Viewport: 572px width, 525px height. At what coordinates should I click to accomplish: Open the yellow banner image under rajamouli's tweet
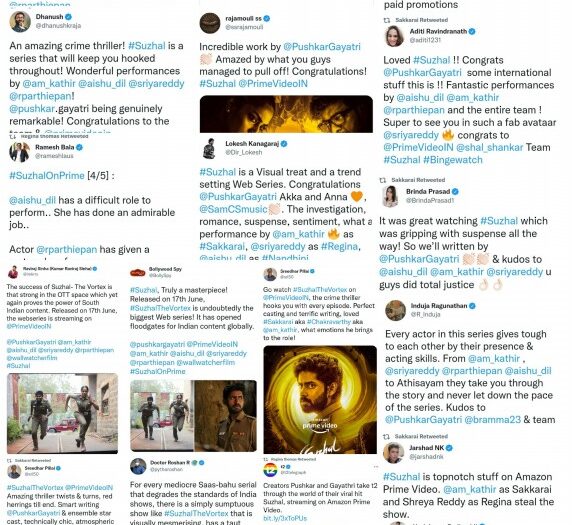click(x=286, y=114)
